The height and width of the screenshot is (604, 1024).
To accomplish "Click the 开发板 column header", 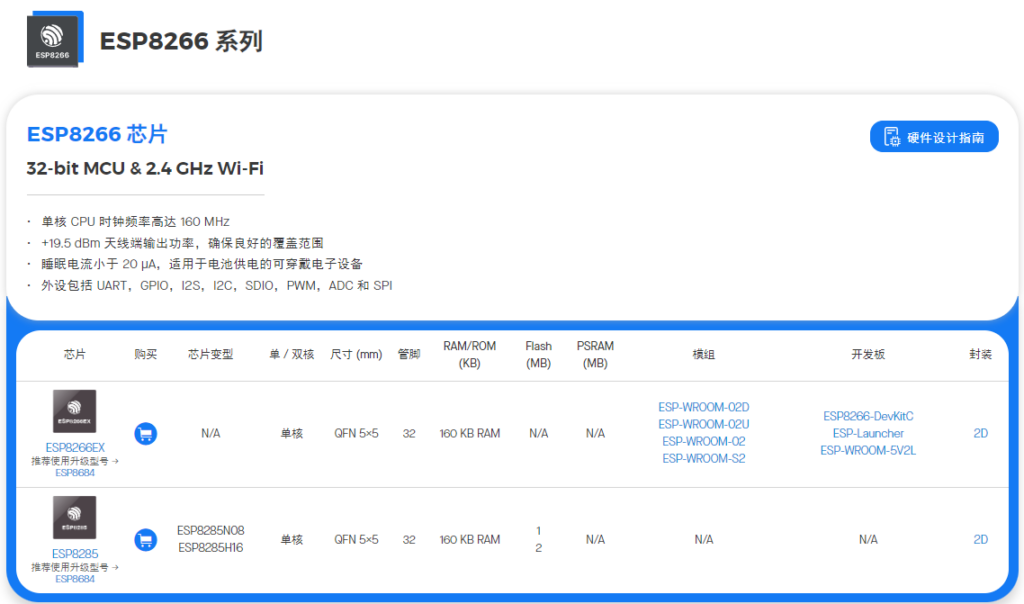I will (x=868, y=355).
